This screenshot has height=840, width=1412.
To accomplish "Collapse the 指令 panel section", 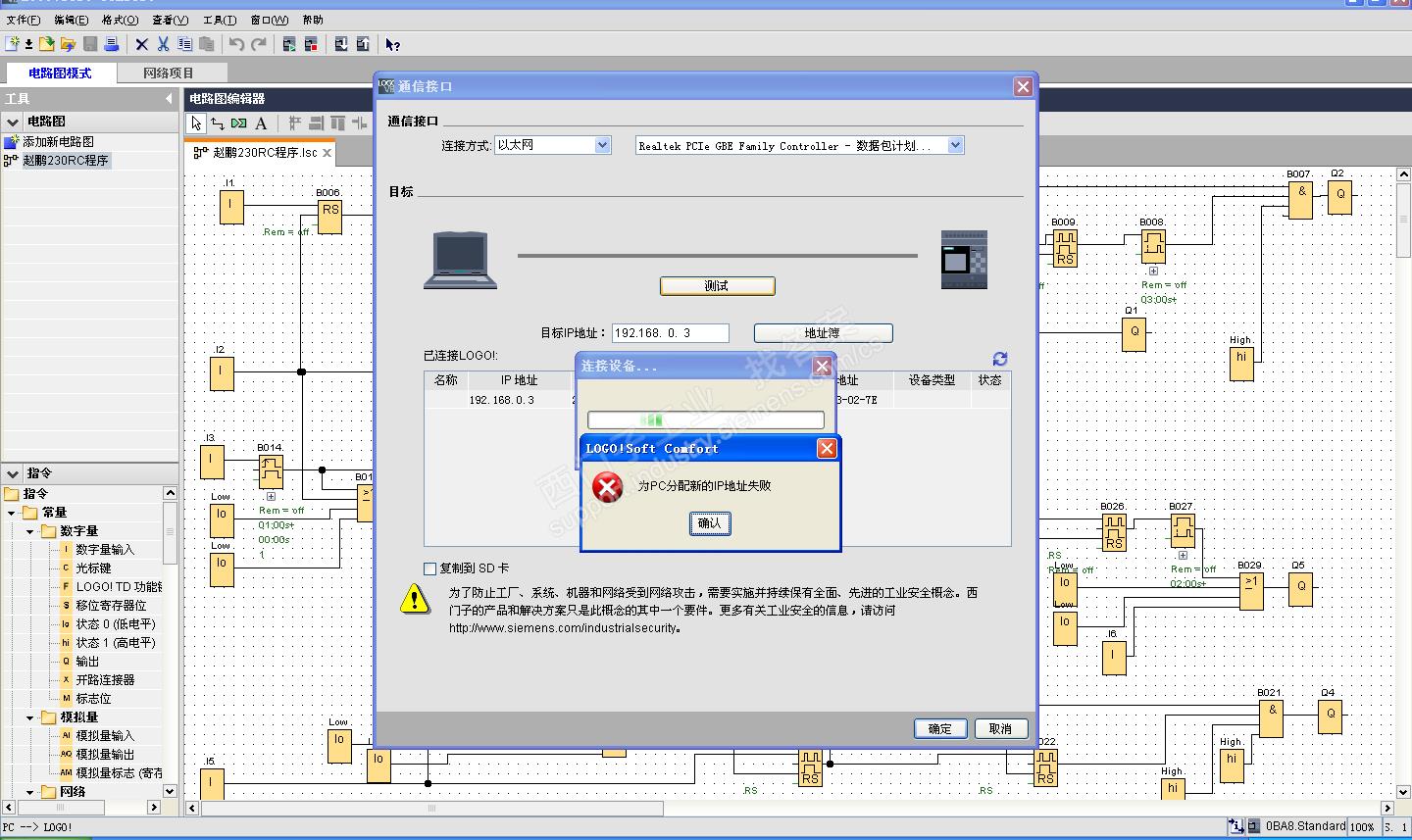I will (13, 473).
